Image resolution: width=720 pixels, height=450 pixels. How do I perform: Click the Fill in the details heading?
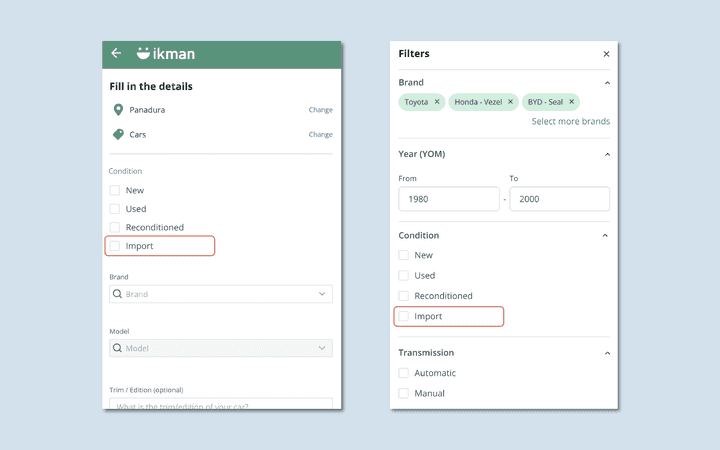(151, 86)
